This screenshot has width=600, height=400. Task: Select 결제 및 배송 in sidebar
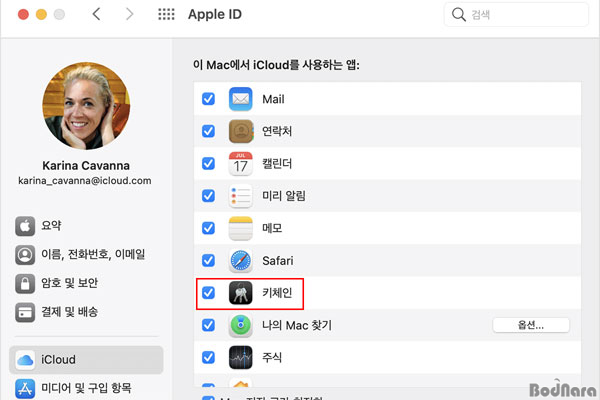coord(86,312)
